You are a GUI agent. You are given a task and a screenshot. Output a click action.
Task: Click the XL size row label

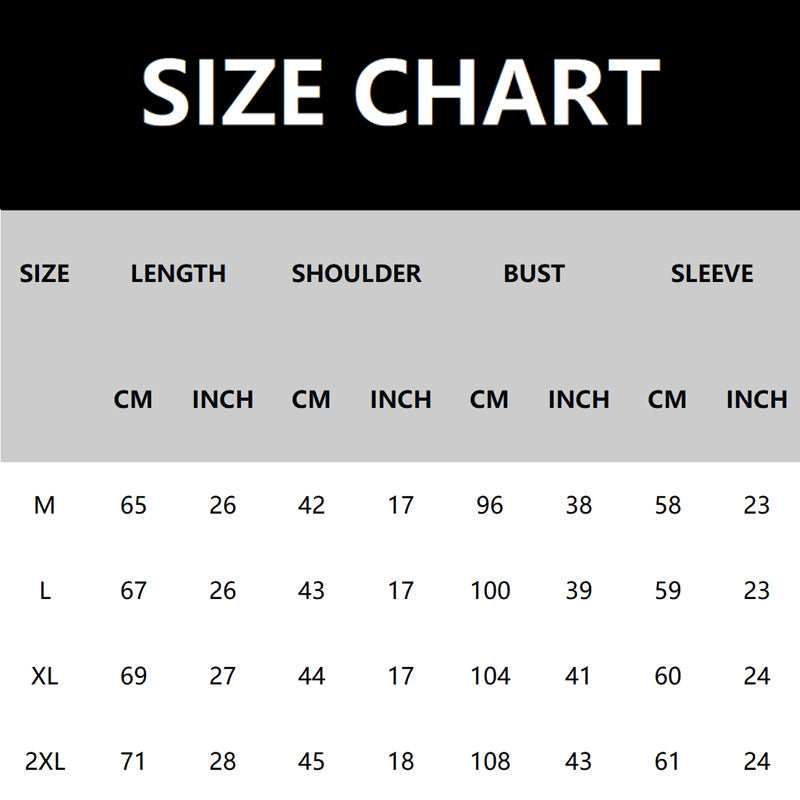[45, 676]
